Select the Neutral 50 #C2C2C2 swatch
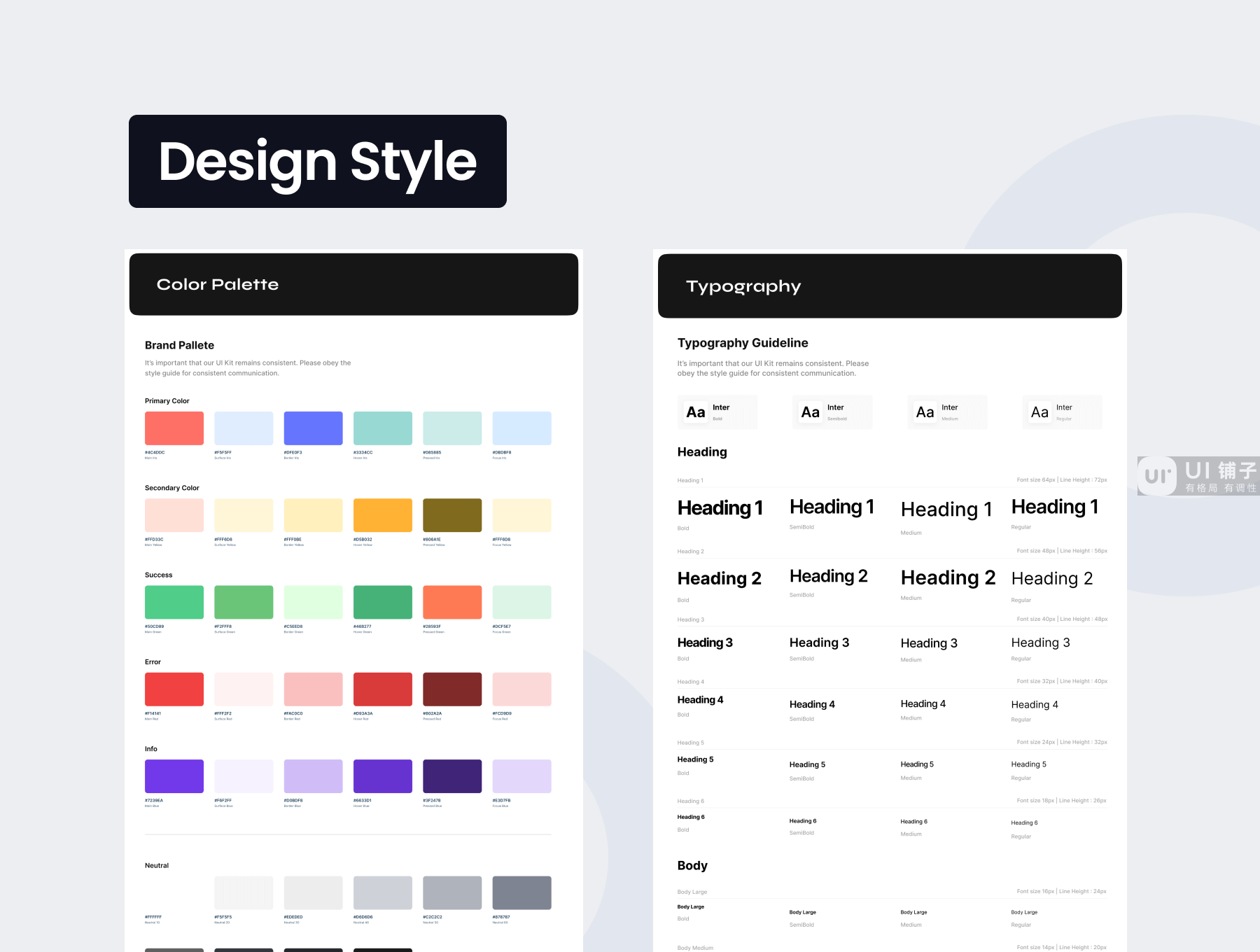1260x952 pixels. point(452,893)
